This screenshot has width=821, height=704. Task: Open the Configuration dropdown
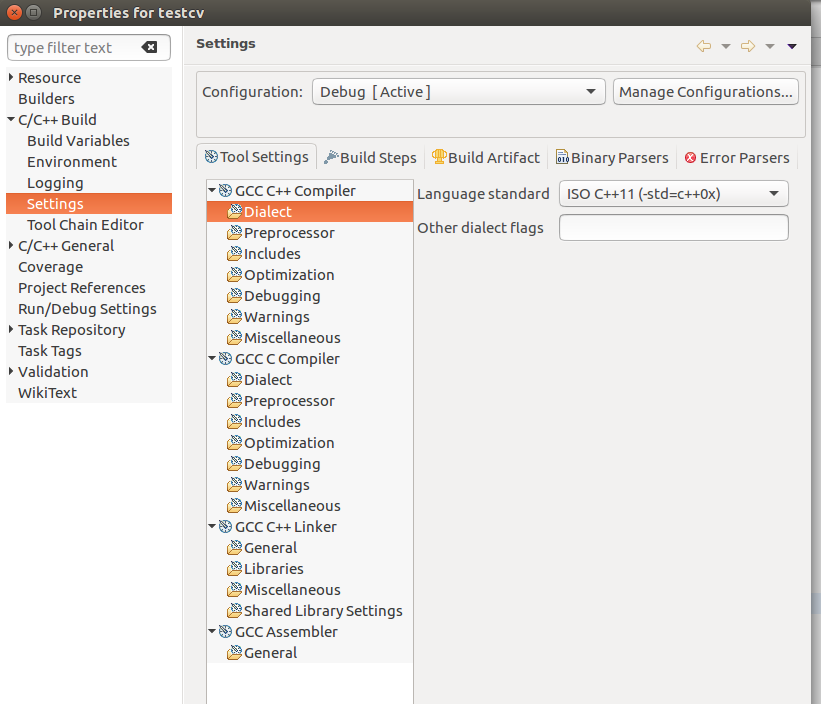(x=458, y=91)
